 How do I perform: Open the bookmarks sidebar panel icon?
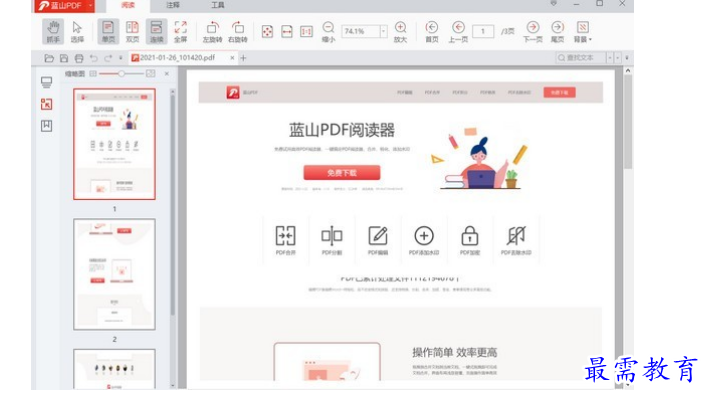pos(46,126)
